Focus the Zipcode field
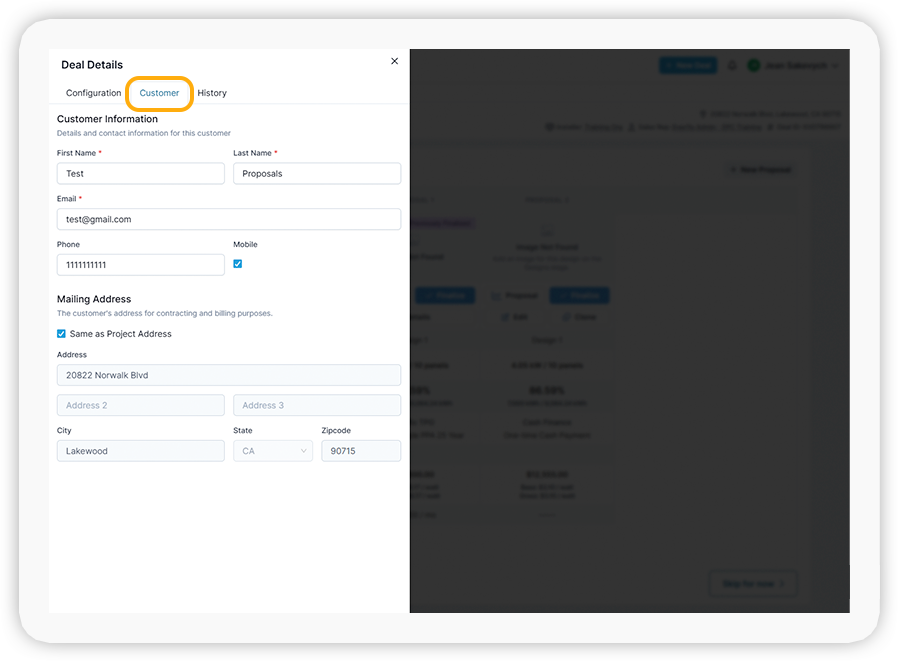Image resolution: width=898 pixels, height=661 pixels. point(360,451)
